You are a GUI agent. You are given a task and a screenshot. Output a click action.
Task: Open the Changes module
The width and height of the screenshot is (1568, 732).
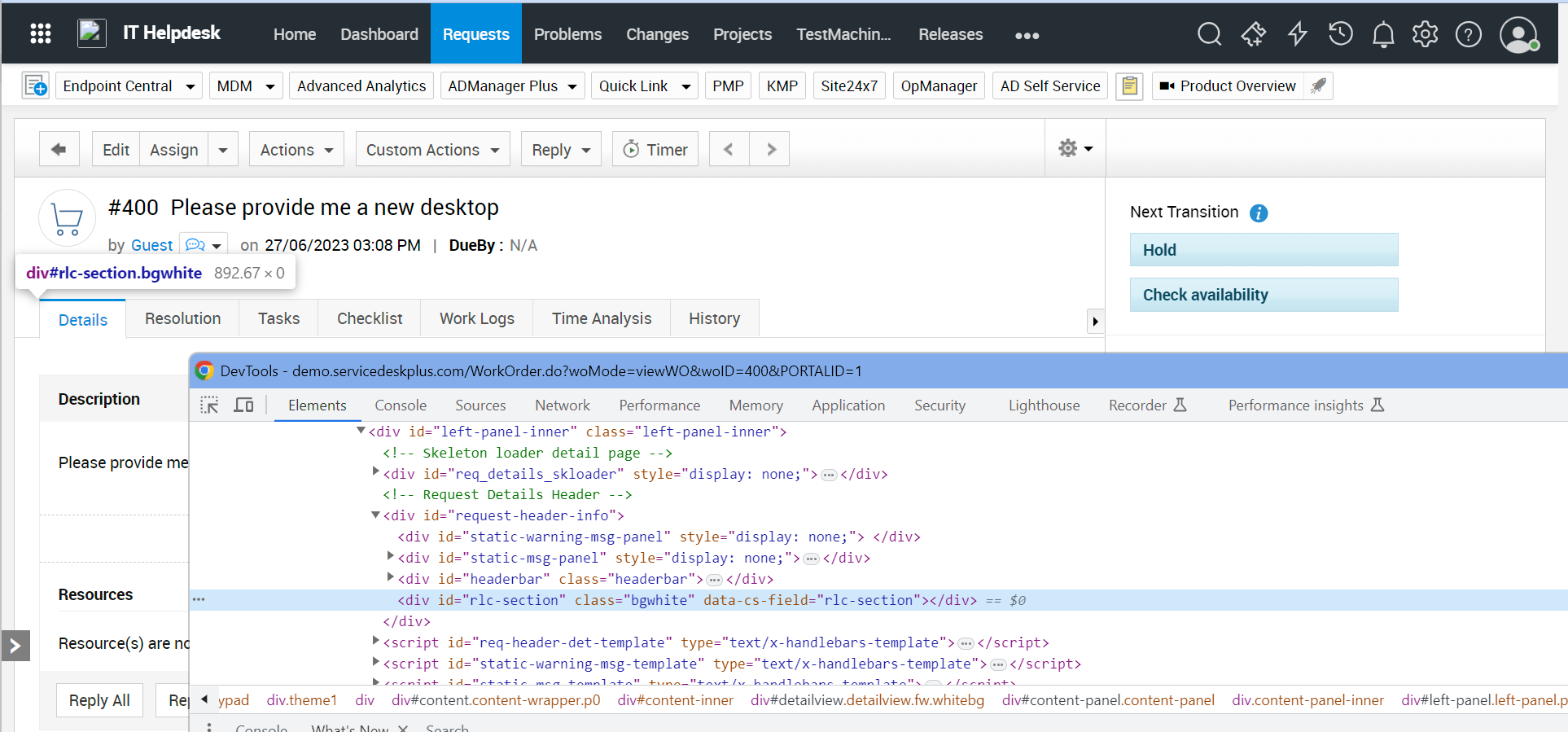tap(657, 34)
